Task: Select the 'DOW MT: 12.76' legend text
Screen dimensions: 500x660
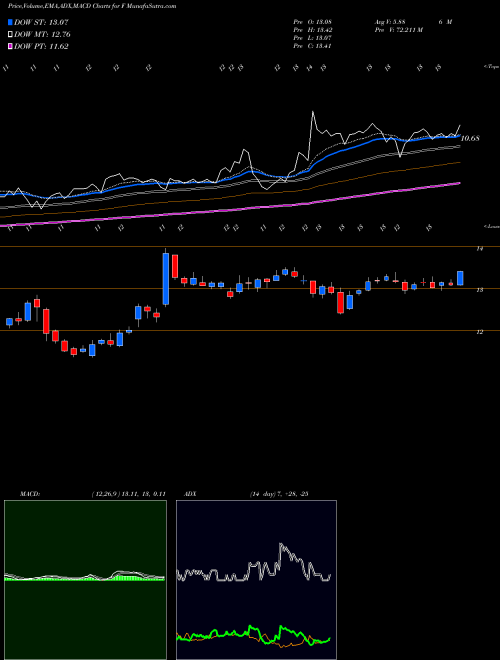Action: click(42, 35)
